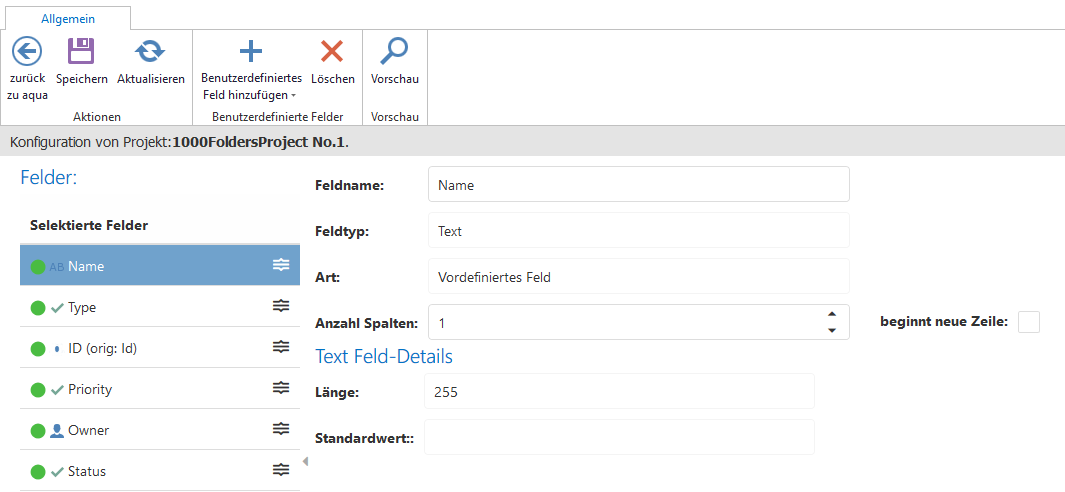
Task: Refresh with the Aktualisieren icon
Action: point(150,51)
